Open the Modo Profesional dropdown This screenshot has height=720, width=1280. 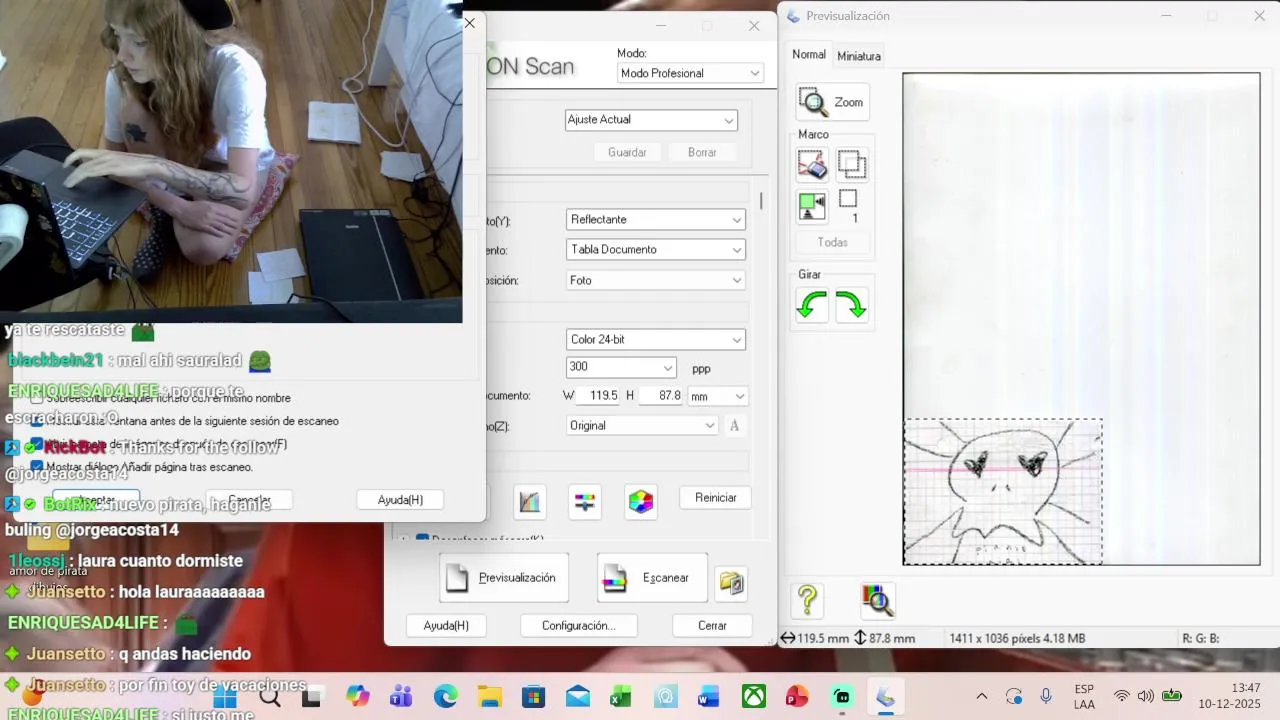pyautogui.click(x=690, y=73)
